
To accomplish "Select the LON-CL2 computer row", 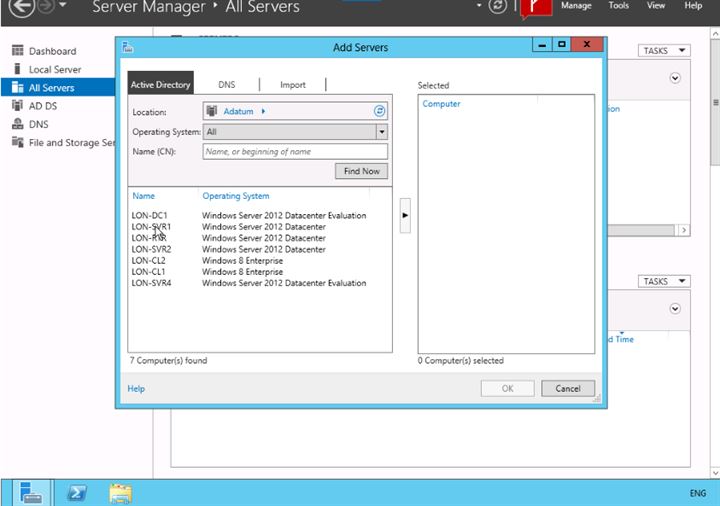I will [207, 260].
